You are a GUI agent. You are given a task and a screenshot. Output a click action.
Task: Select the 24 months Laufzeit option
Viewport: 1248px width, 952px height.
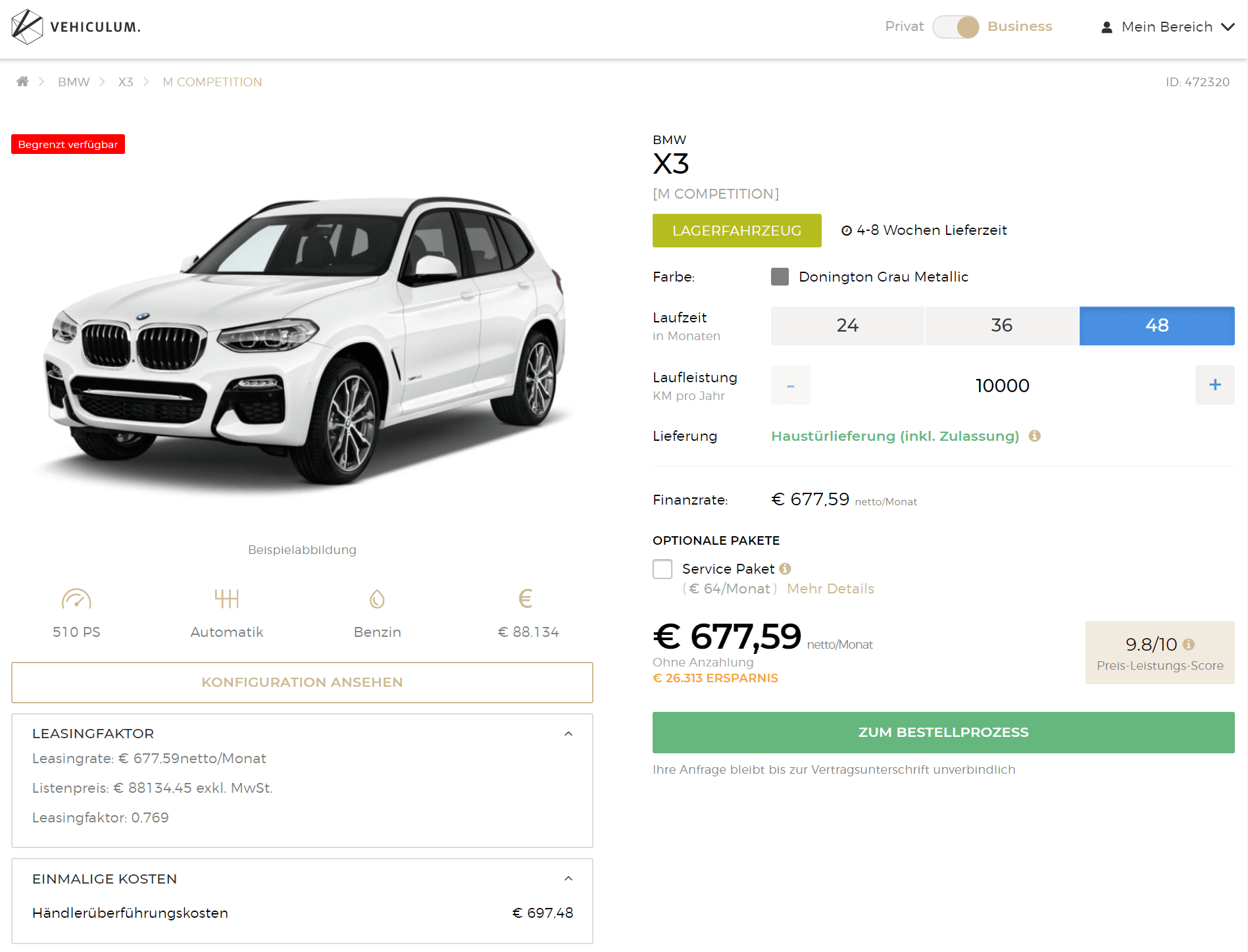[x=847, y=326]
